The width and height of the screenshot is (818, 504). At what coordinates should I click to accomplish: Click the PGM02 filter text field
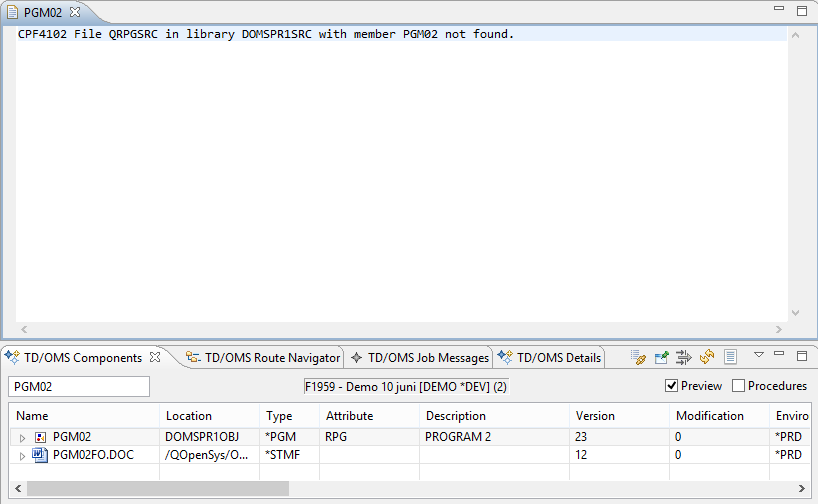pos(79,386)
